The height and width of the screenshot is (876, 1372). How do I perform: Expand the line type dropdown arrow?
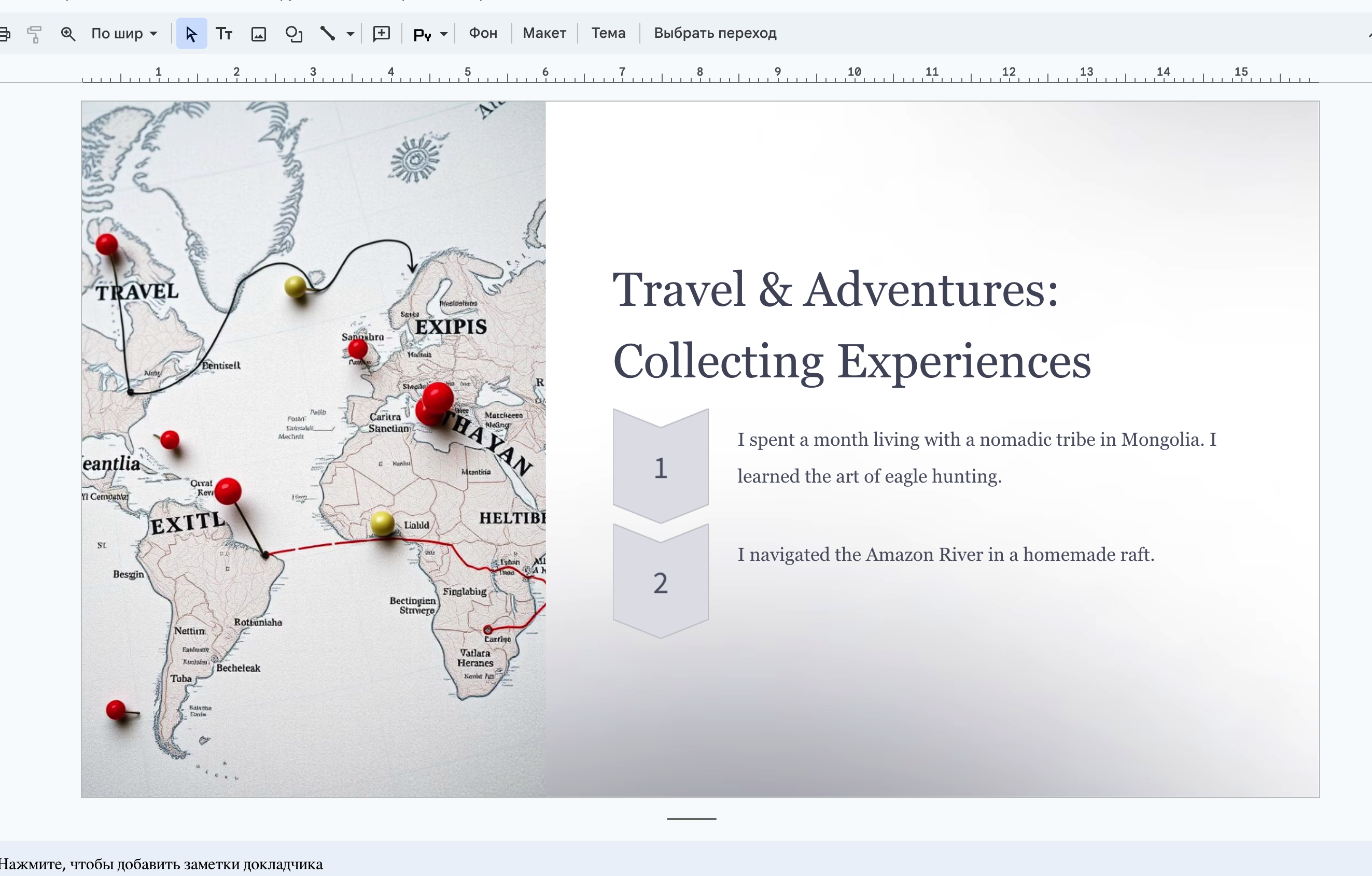tap(351, 34)
